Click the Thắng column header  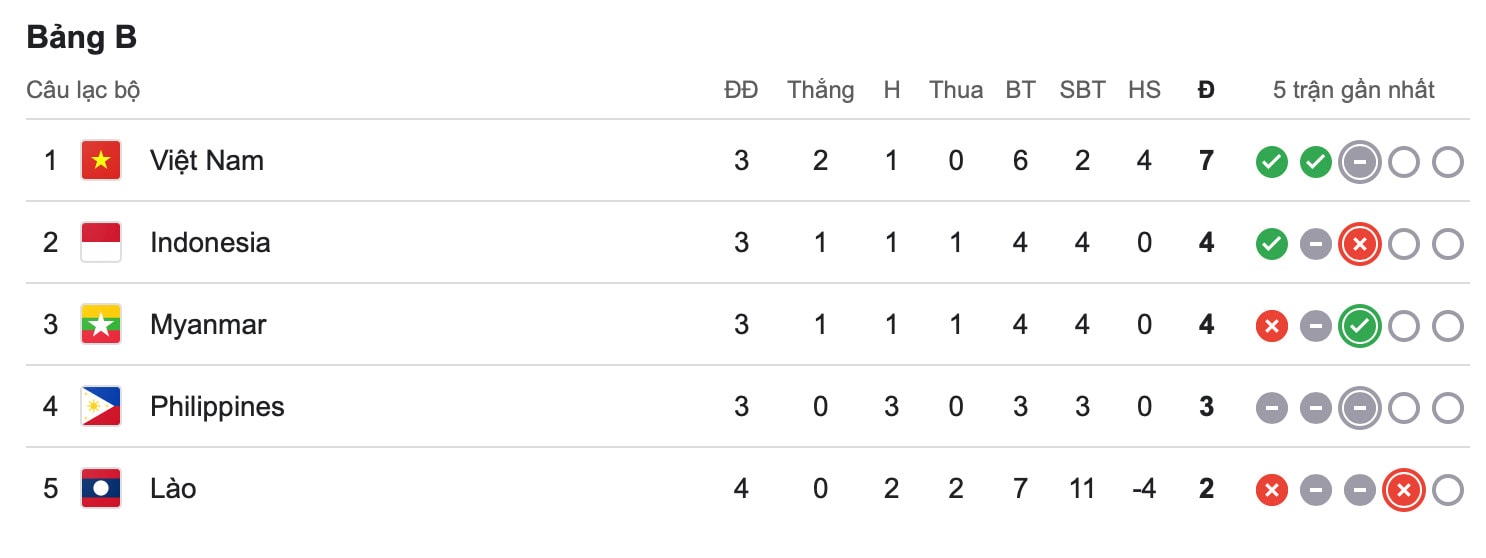click(821, 90)
